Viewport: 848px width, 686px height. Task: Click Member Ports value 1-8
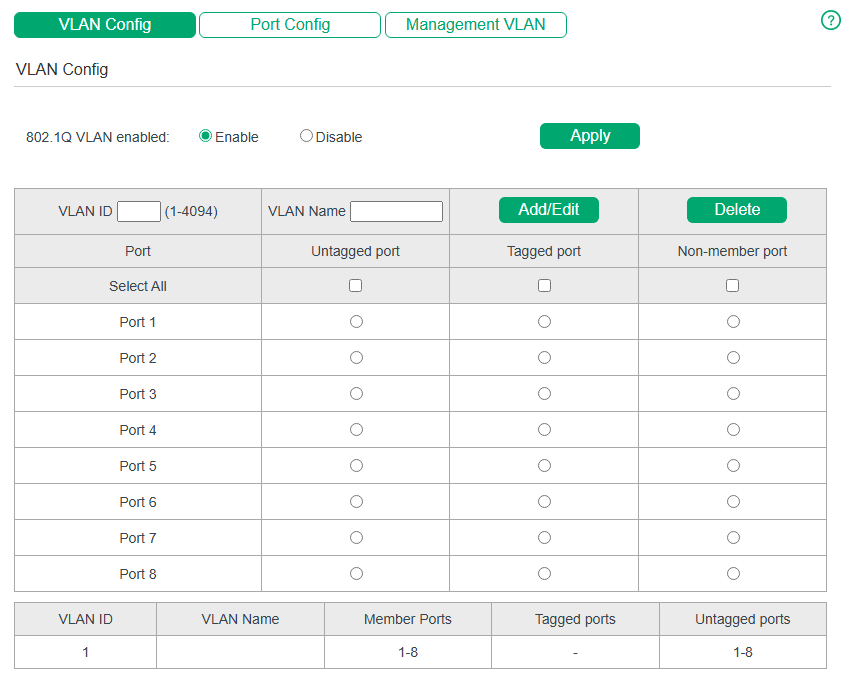[408, 652]
